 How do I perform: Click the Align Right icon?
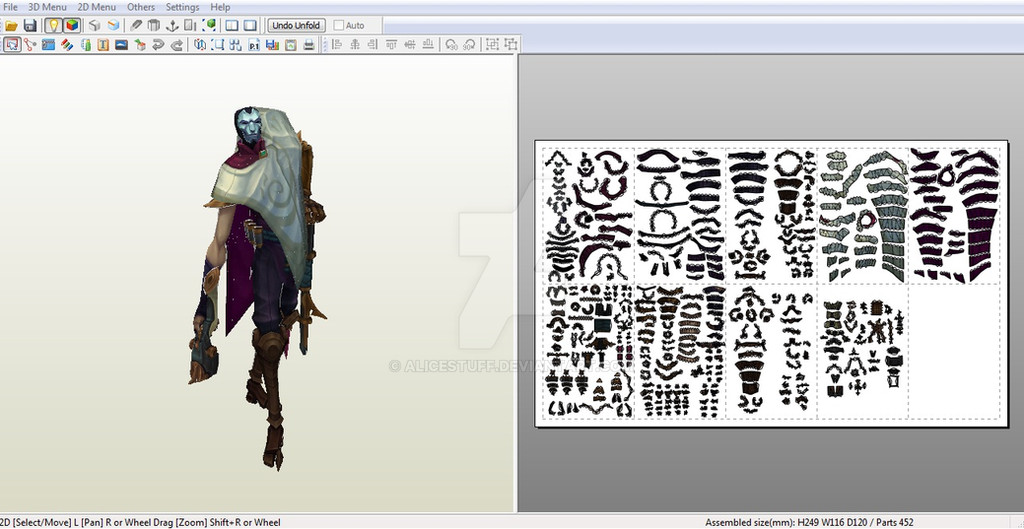click(x=372, y=44)
